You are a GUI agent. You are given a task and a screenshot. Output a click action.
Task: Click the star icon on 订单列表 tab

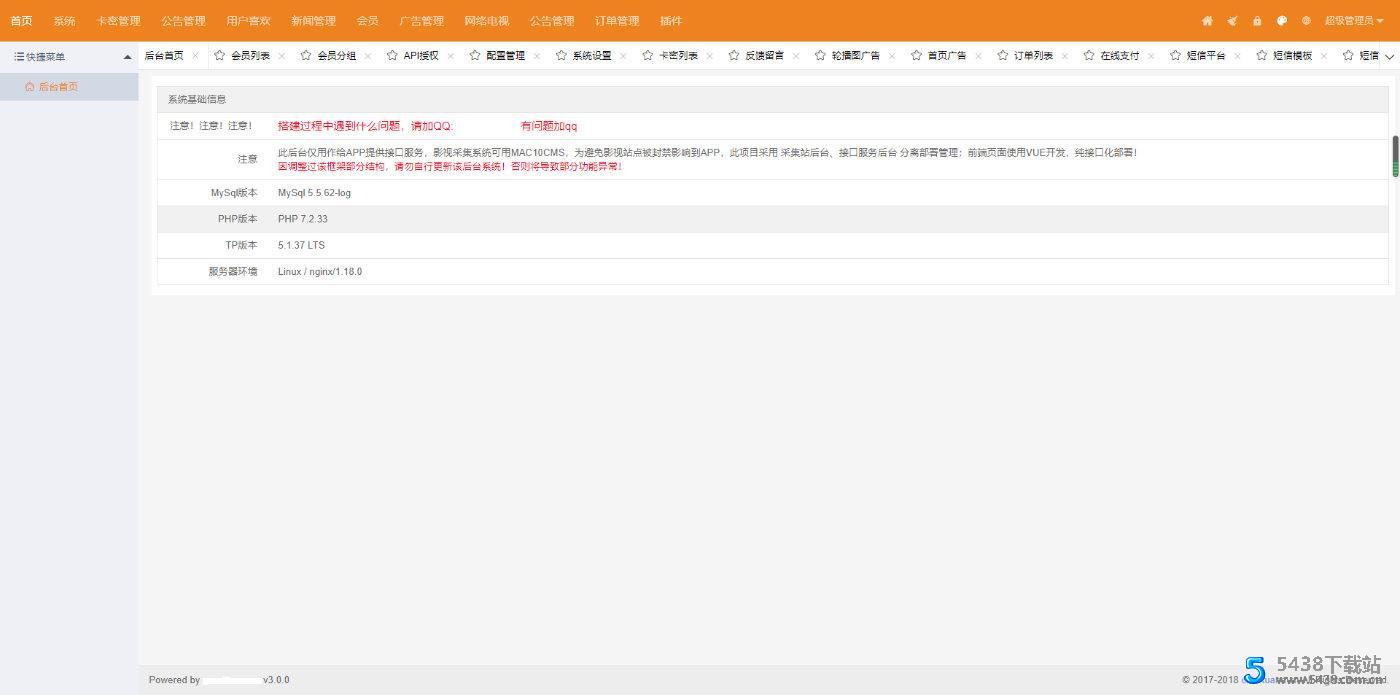click(x=1003, y=56)
